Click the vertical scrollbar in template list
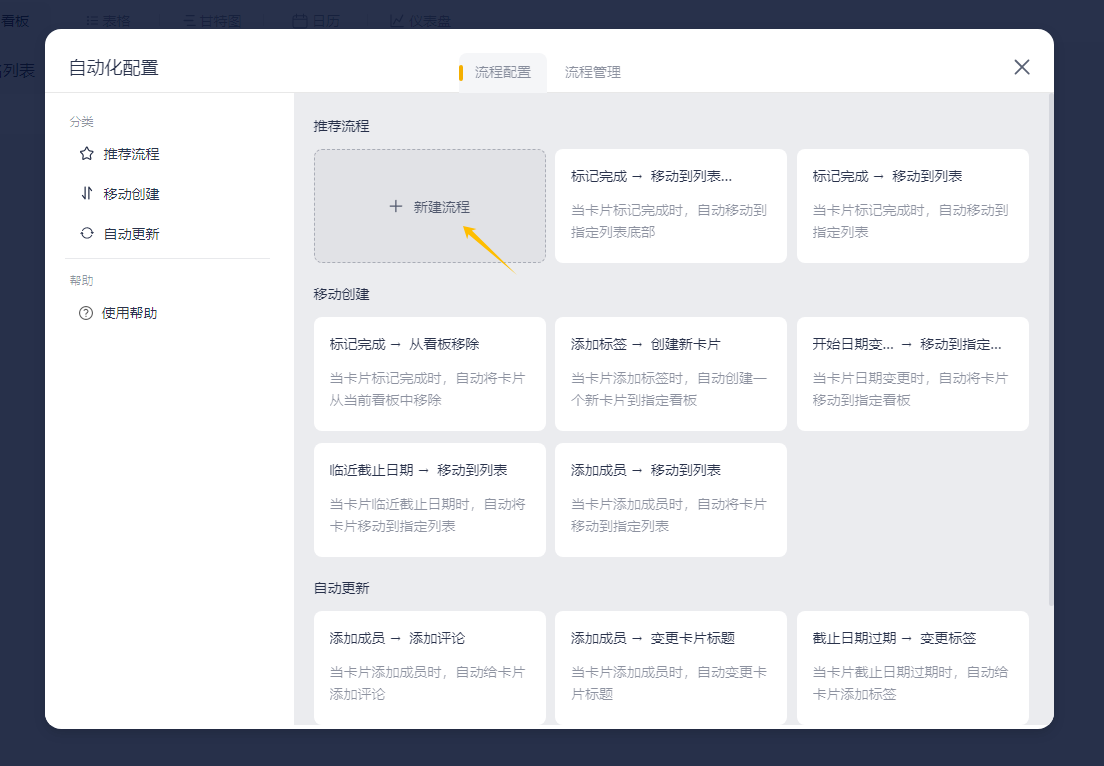Image resolution: width=1104 pixels, height=766 pixels. pyautogui.click(x=1050, y=350)
